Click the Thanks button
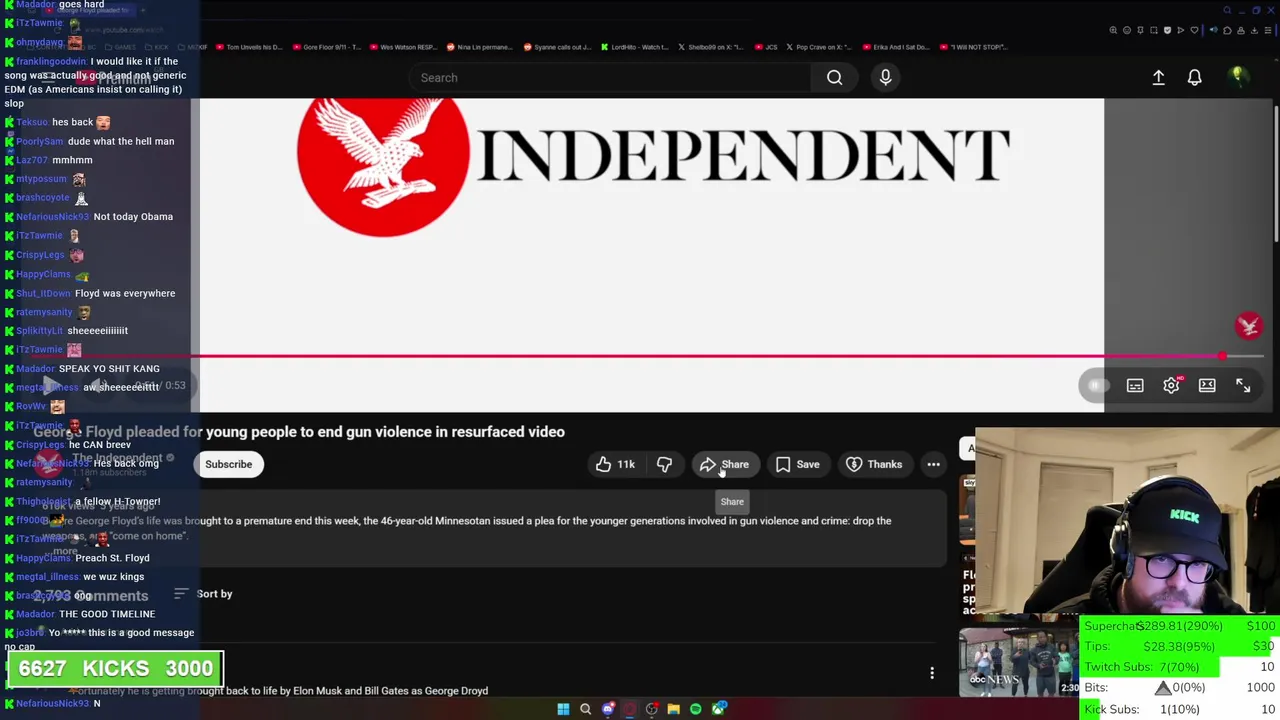1280x720 pixels. [x=874, y=464]
